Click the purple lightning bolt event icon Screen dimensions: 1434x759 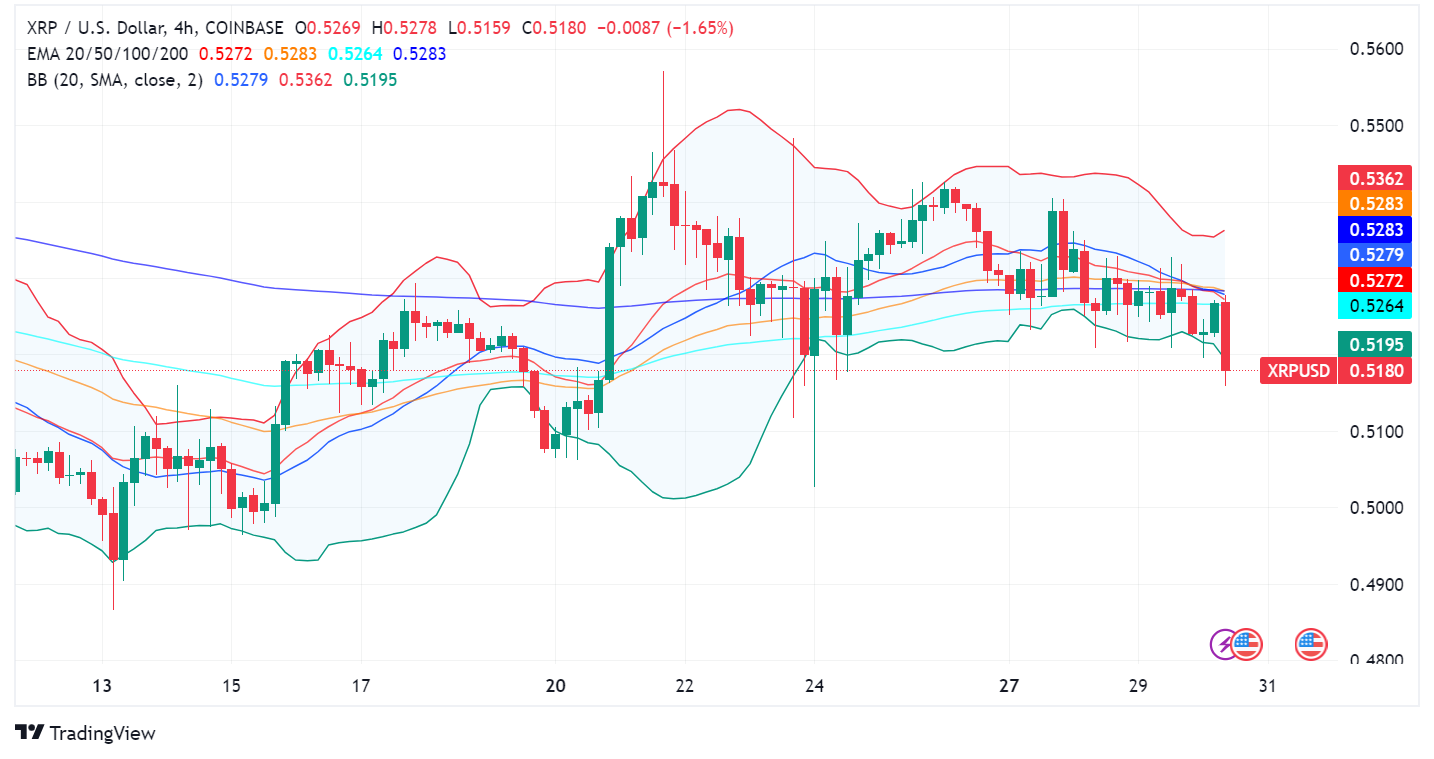tap(1224, 644)
